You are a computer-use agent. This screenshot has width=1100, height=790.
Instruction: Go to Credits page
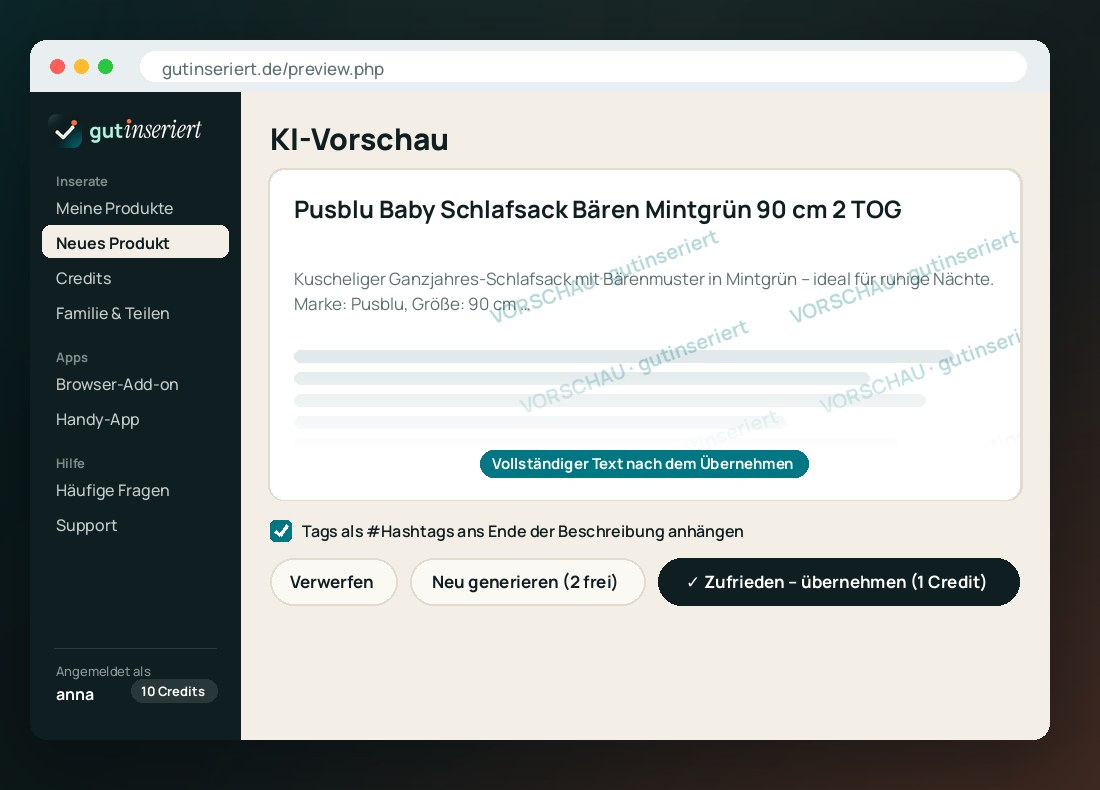[83, 279]
